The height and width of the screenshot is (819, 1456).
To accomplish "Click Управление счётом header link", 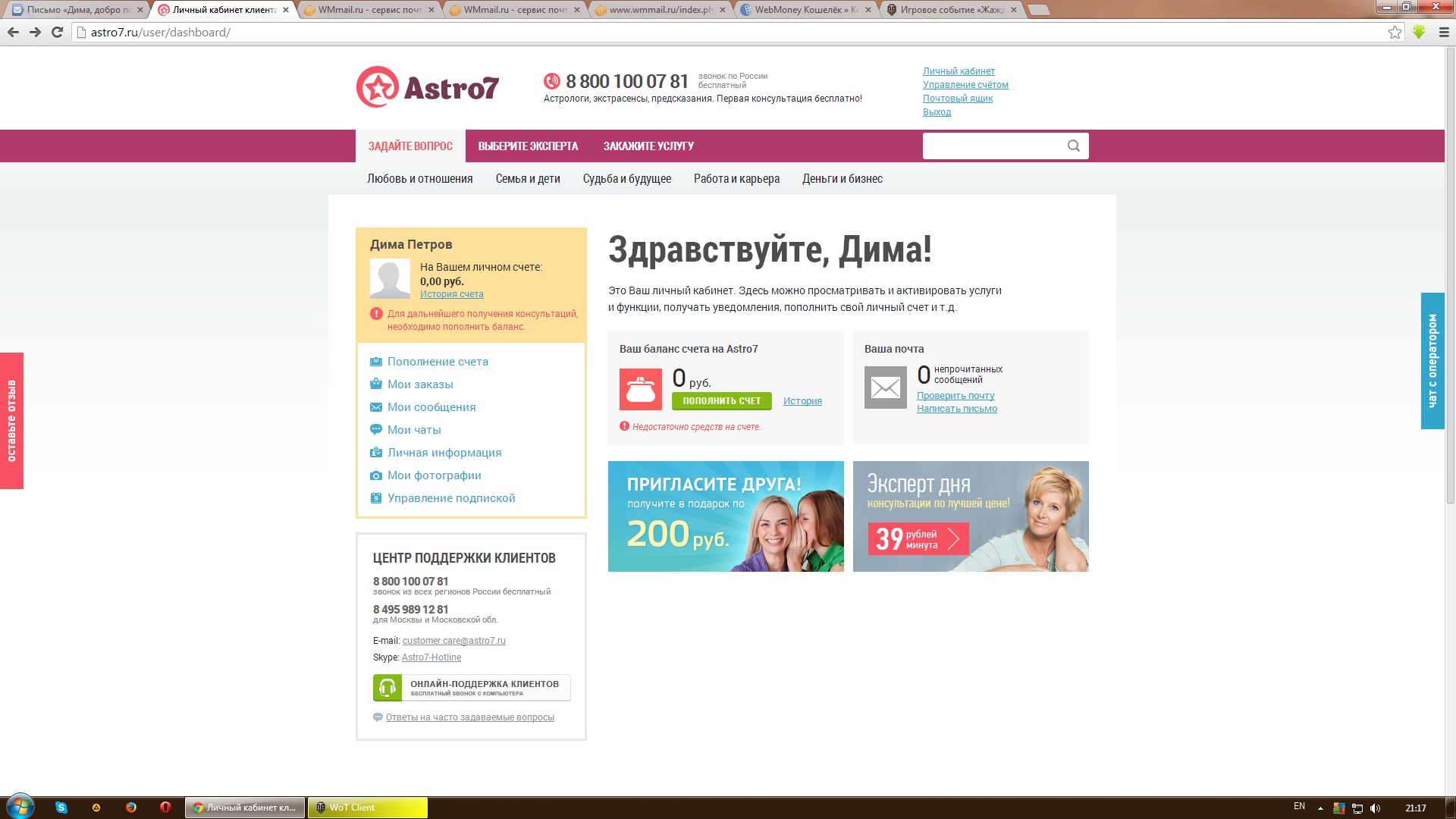I will 965,85.
